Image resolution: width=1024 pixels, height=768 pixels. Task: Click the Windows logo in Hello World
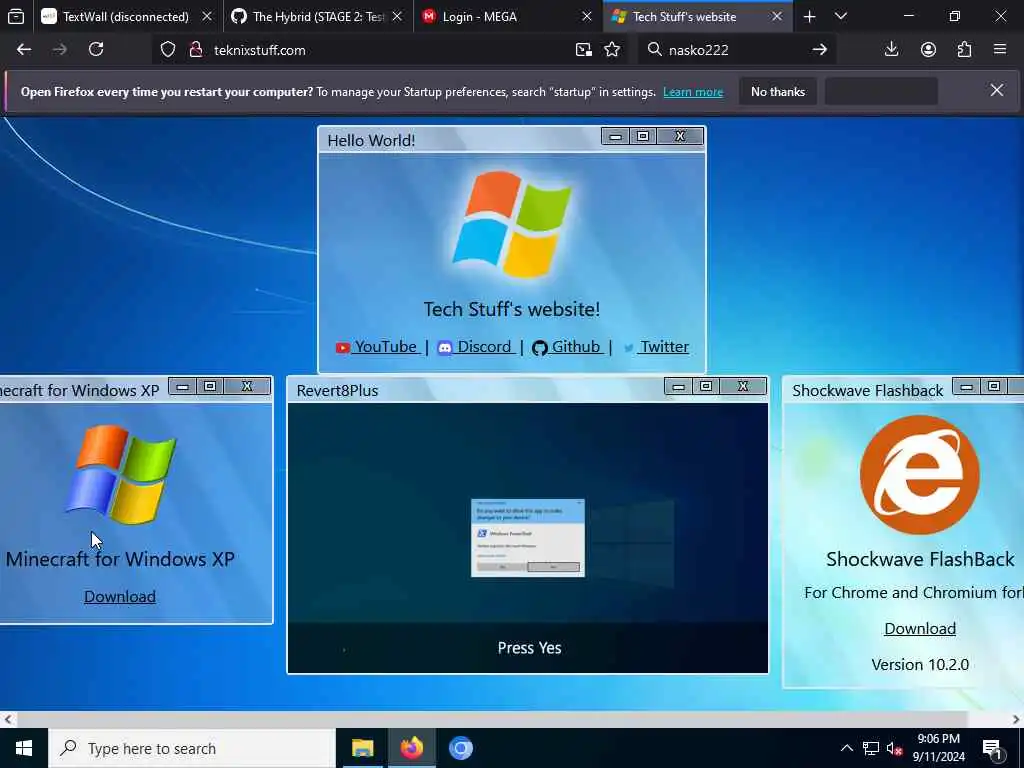pyautogui.click(x=512, y=225)
